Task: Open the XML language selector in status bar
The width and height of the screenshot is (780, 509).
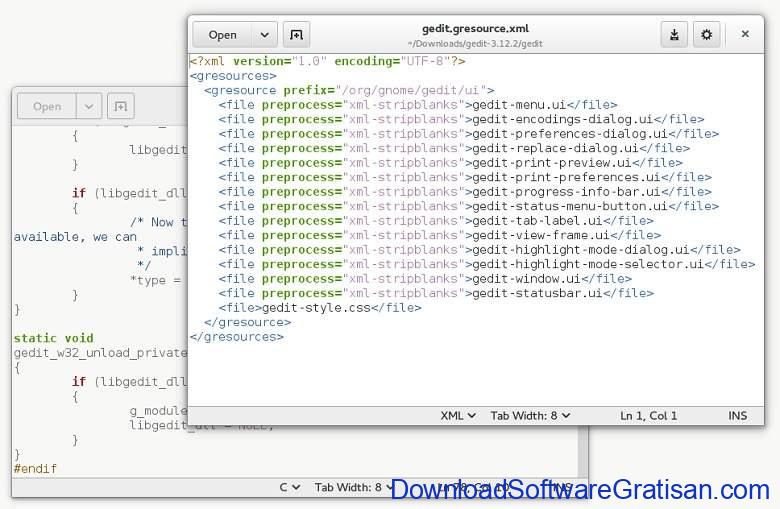Action: pyautogui.click(x=458, y=415)
